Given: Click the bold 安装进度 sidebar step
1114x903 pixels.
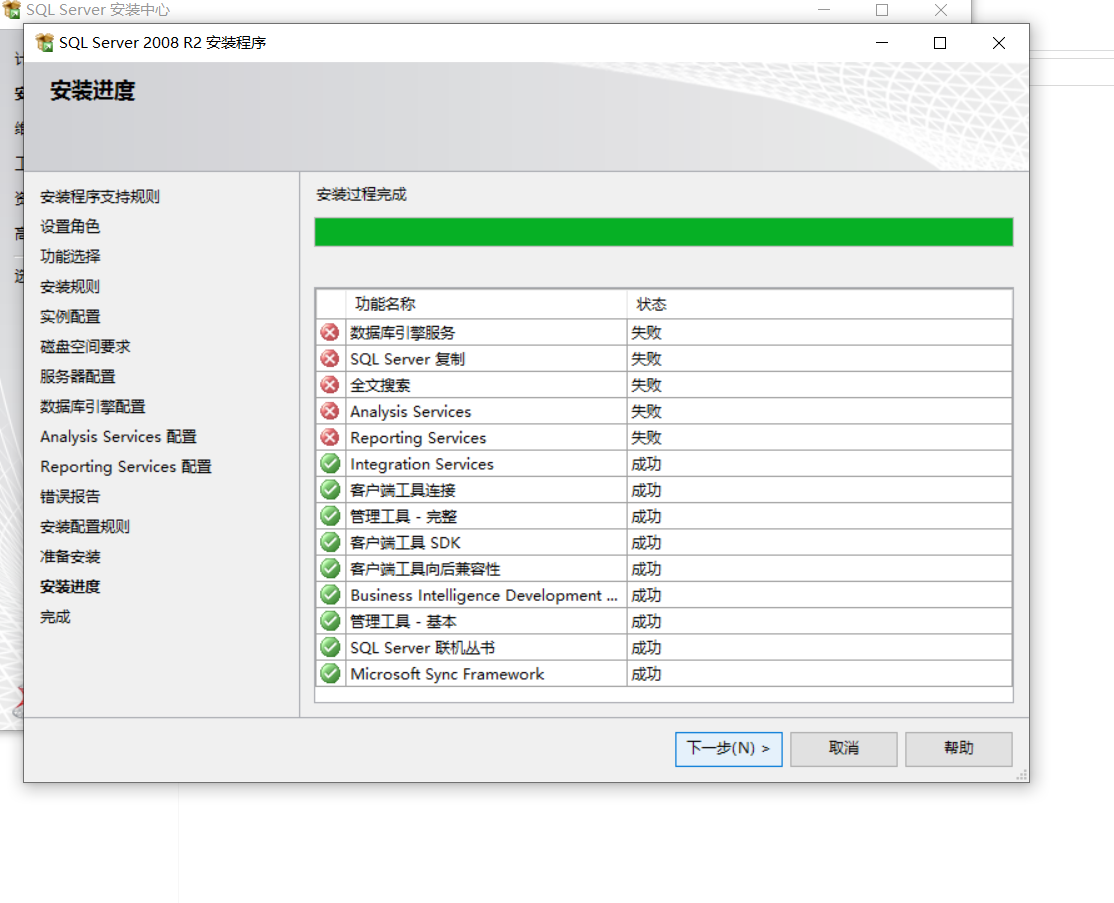Looking at the screenshot, I should [x=70, y=587].
